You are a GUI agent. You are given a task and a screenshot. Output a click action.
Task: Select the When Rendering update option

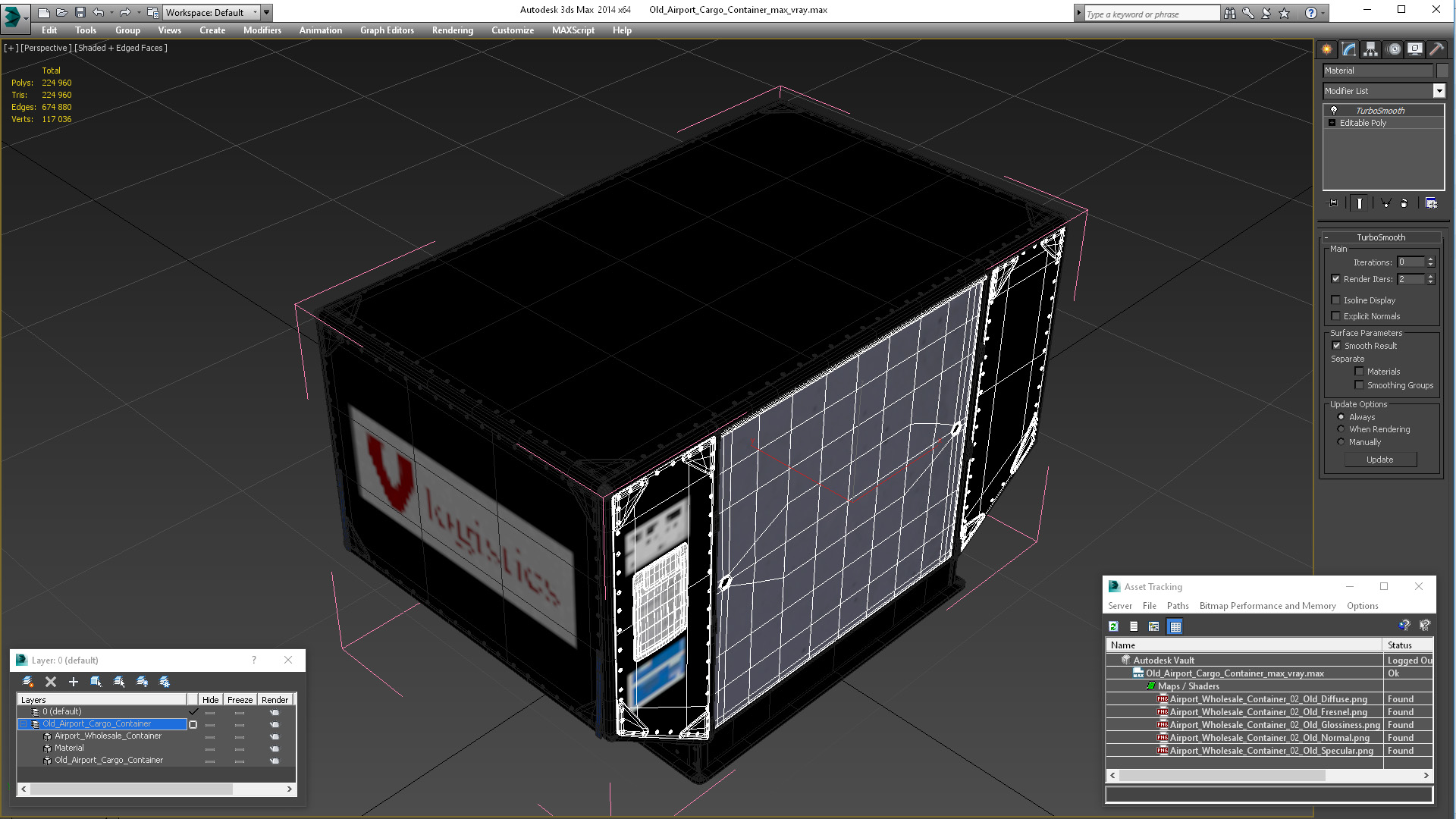coord(1341,429)
